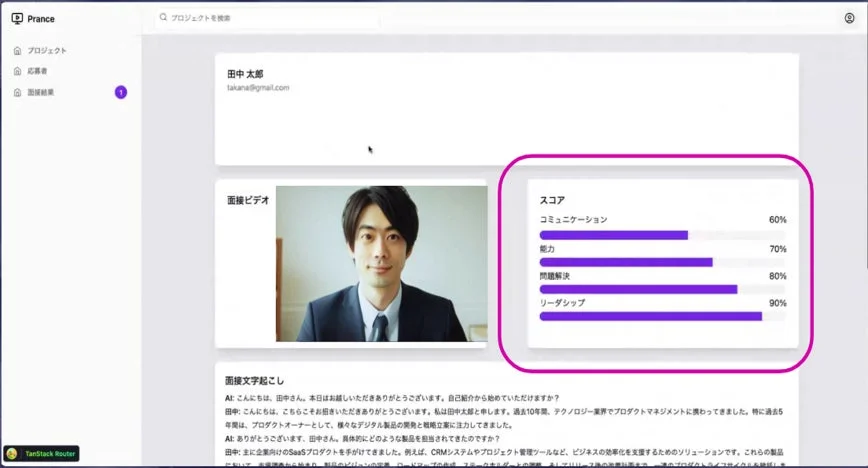Image resolution: width=868 pixels, height=468 pixels.
Task: Click the search magnifier icon
Action: [163, 17]
